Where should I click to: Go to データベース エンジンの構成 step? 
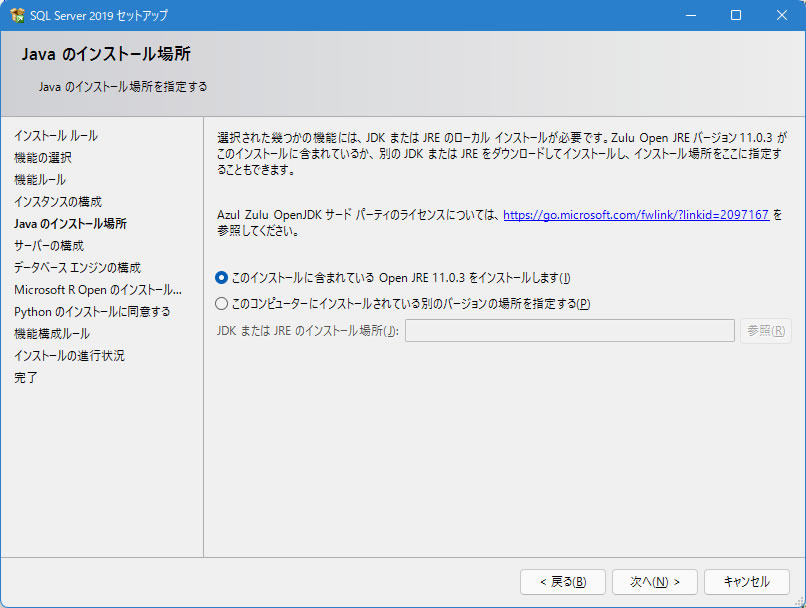[x=77, y=268]
